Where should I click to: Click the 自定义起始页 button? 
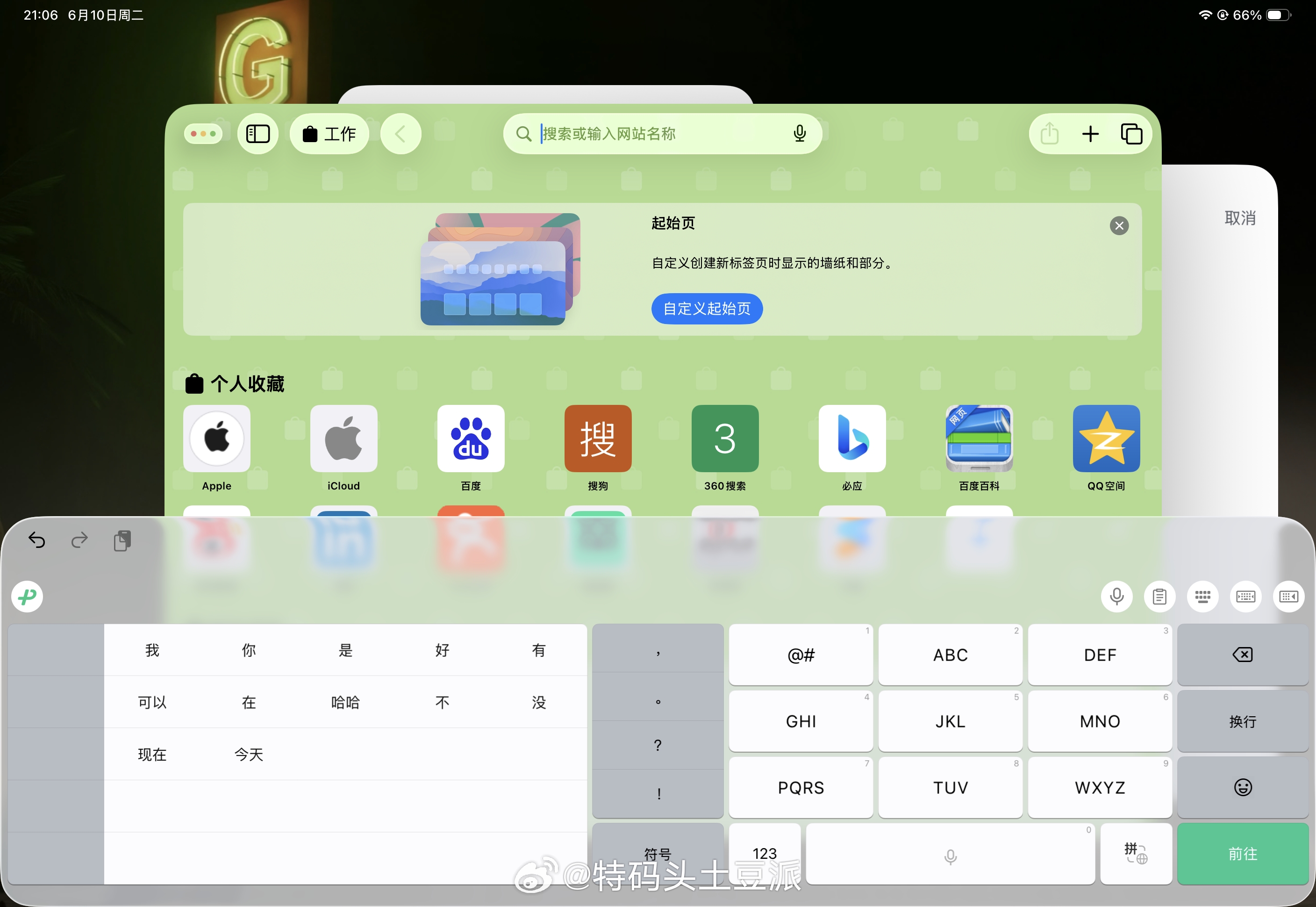click(x=706, y=309)
